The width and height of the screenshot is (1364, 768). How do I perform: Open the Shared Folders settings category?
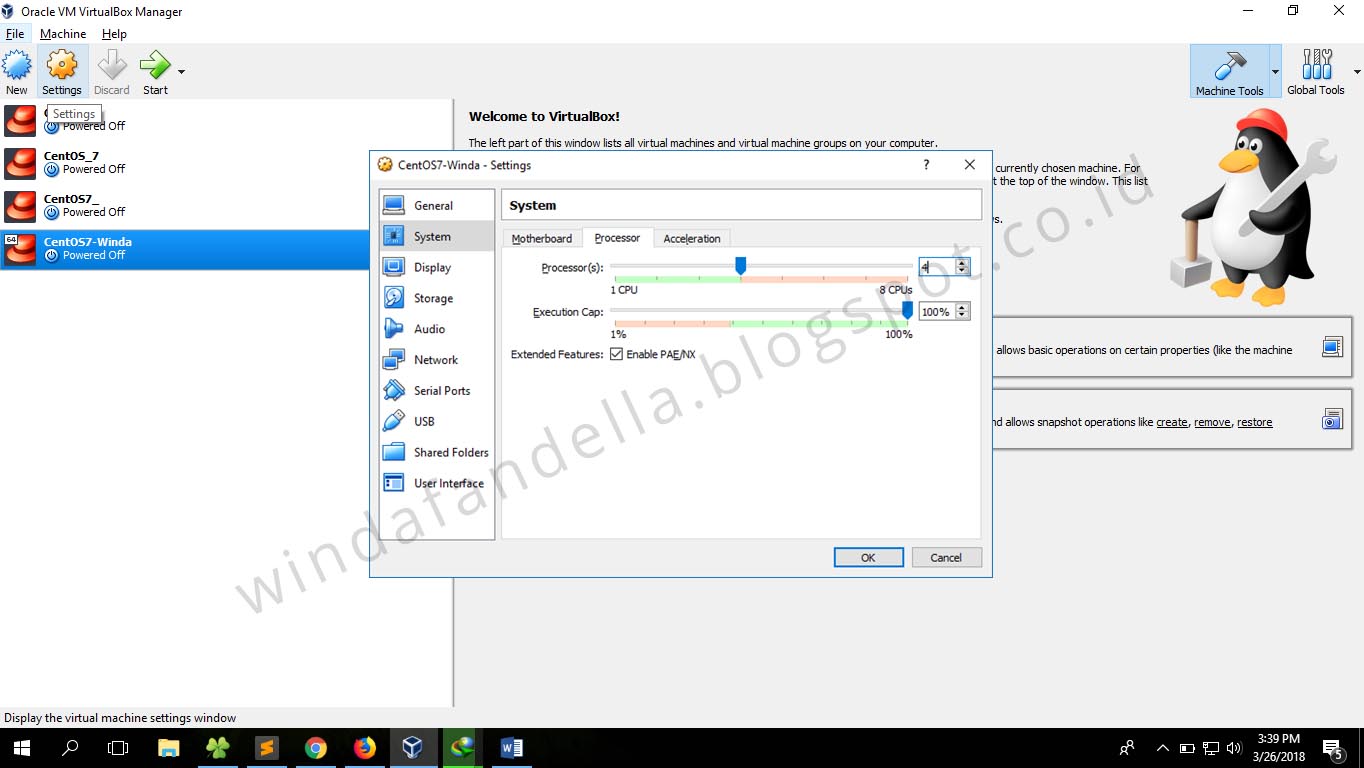click(437, 453)
